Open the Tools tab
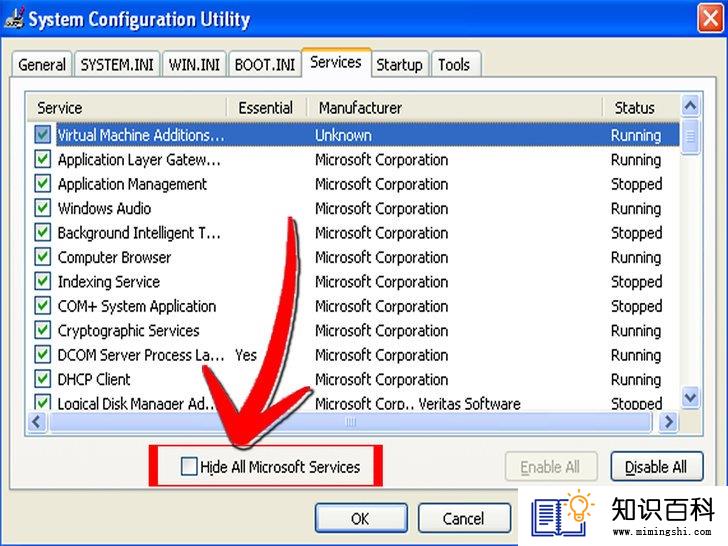The image size is (728, 546). pyautogui.click(x=454, y=64)
